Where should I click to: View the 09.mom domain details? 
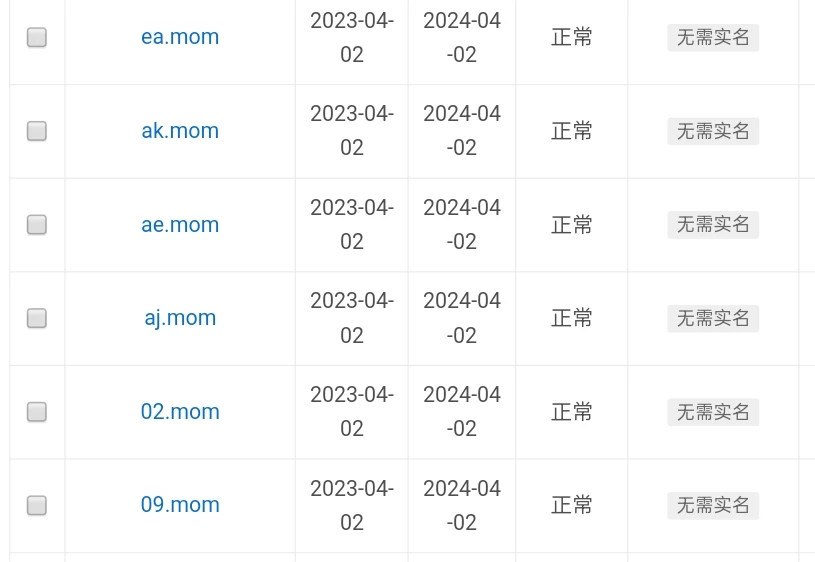coord(180,505)
